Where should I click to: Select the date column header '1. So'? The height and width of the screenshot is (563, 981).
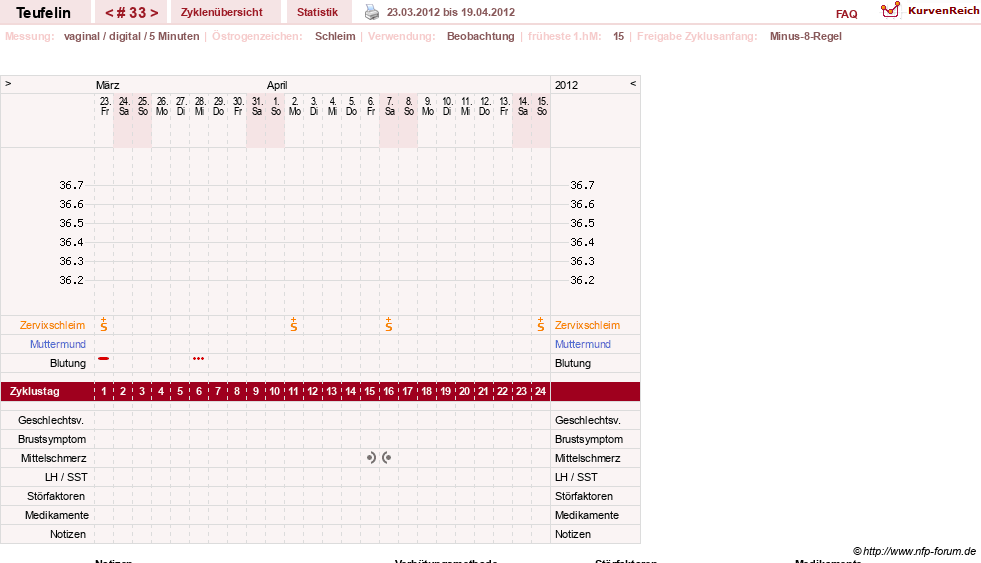click(x=276, y=106)
